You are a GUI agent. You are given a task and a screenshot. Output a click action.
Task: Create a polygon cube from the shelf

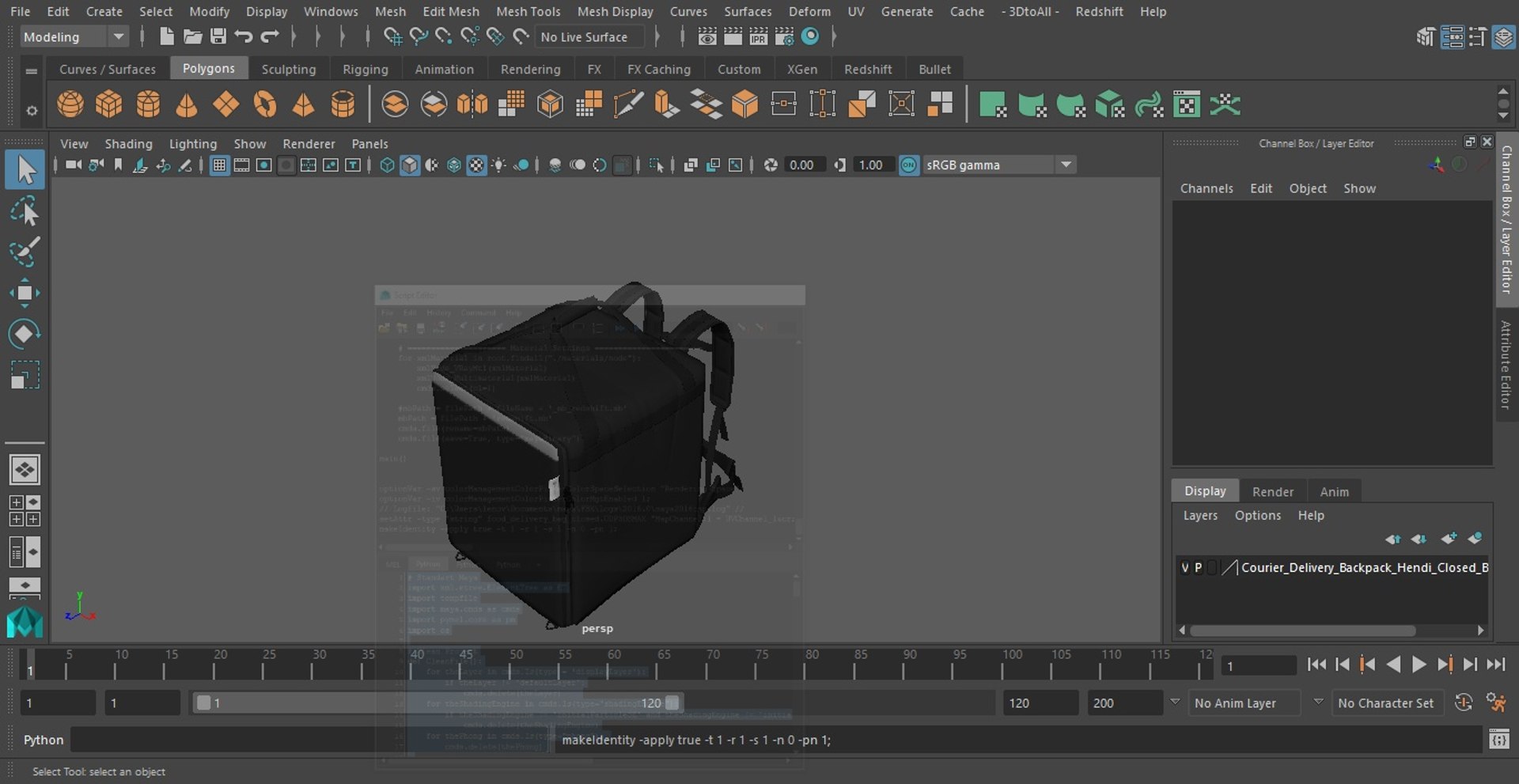pyautogui.click(x=109, y=104)
